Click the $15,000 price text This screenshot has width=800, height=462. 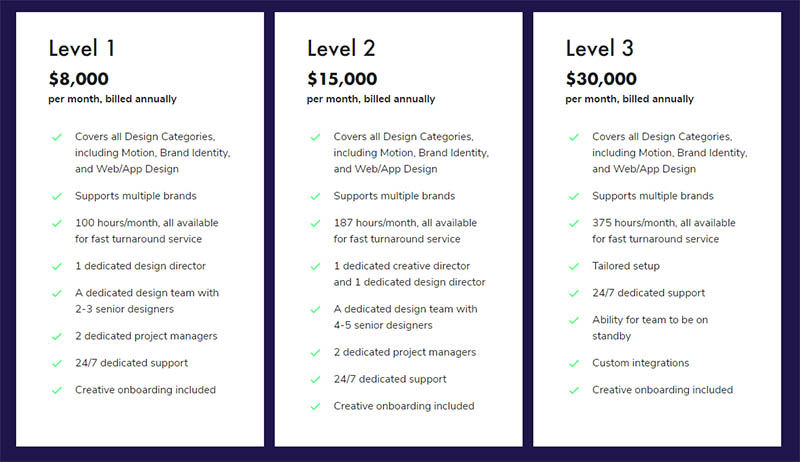point(342,79)
